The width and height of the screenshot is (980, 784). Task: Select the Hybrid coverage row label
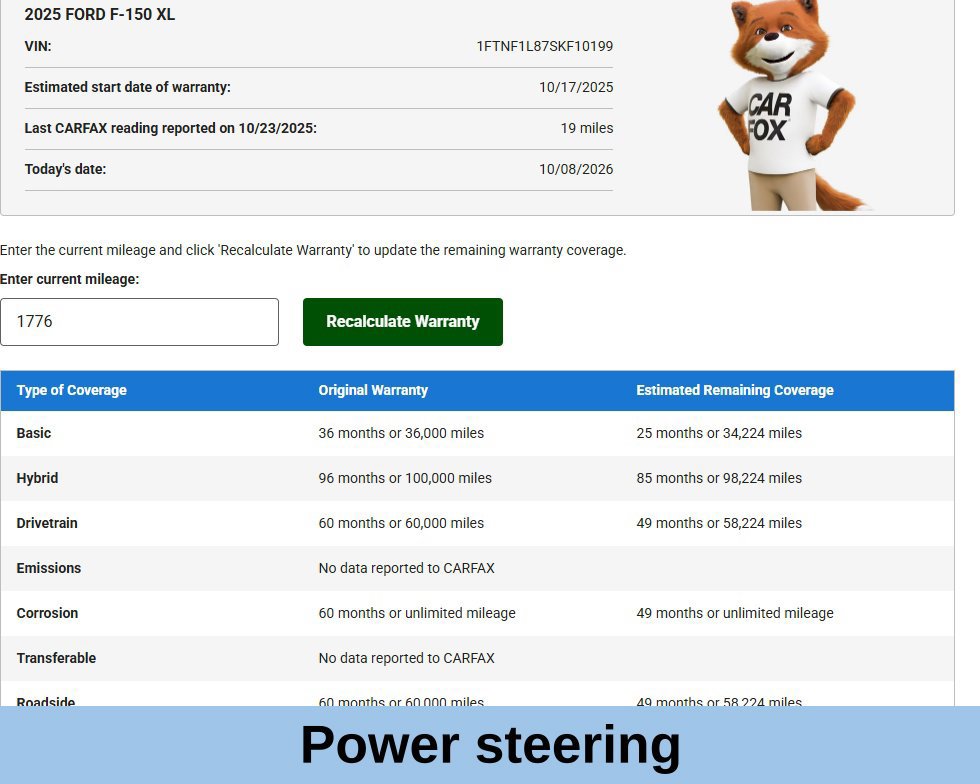[38, 478]
